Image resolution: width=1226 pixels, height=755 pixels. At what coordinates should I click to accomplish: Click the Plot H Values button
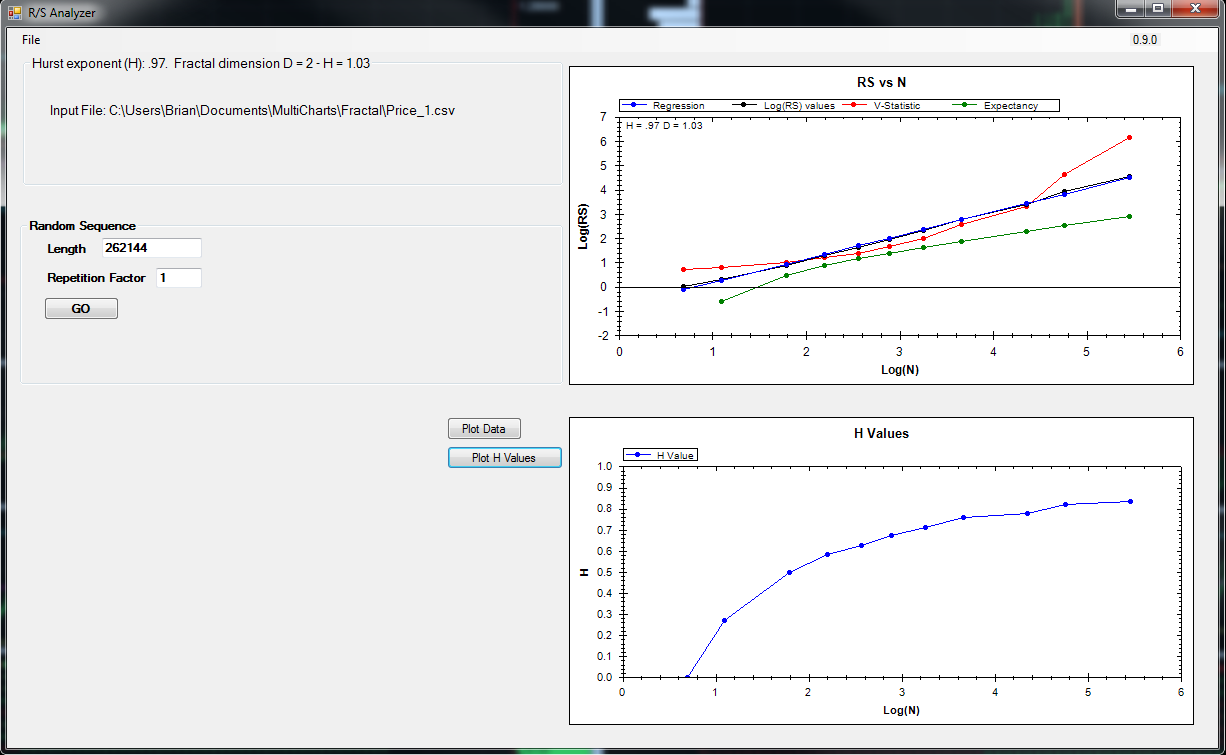[504, 458]
